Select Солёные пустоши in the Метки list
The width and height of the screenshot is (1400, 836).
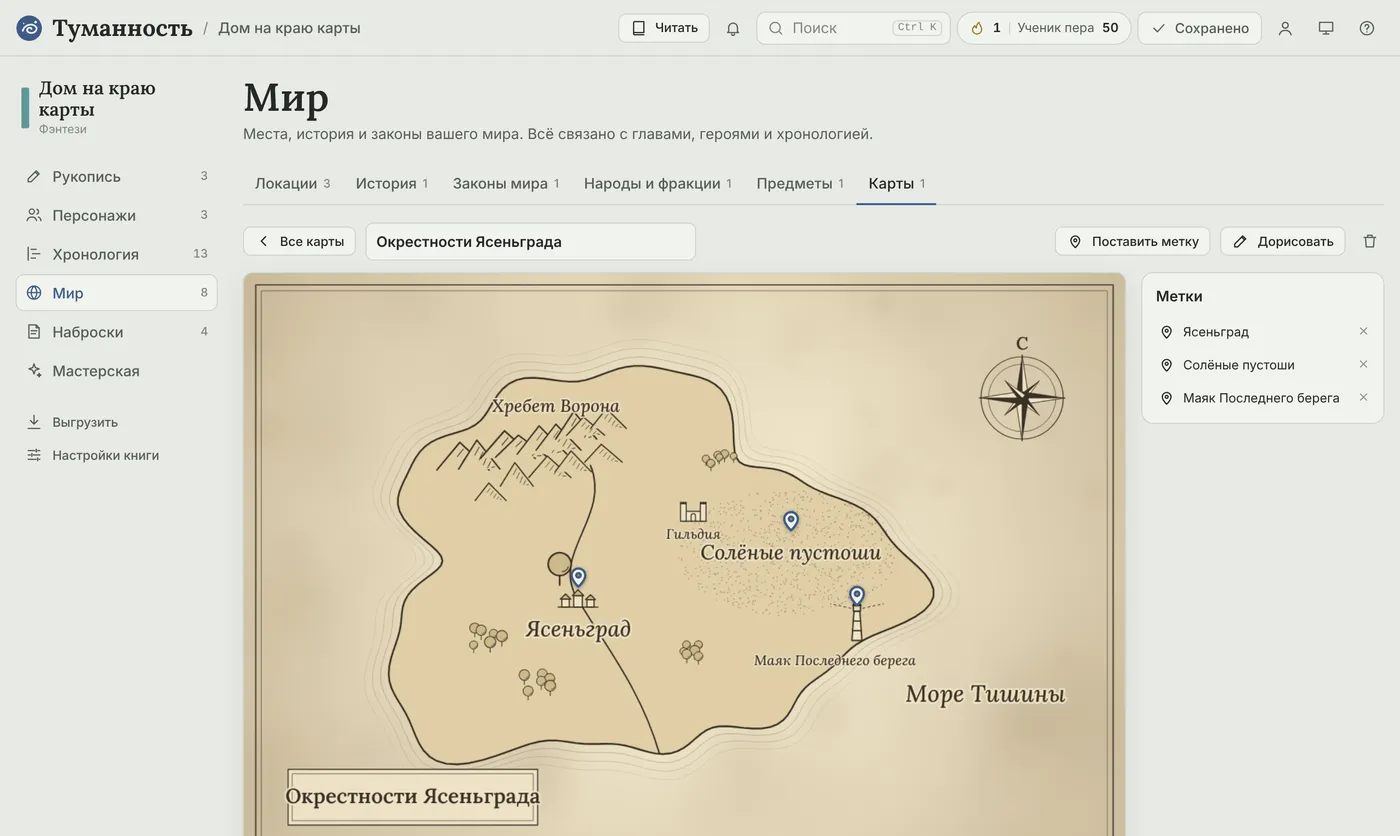click(1239, 364)
